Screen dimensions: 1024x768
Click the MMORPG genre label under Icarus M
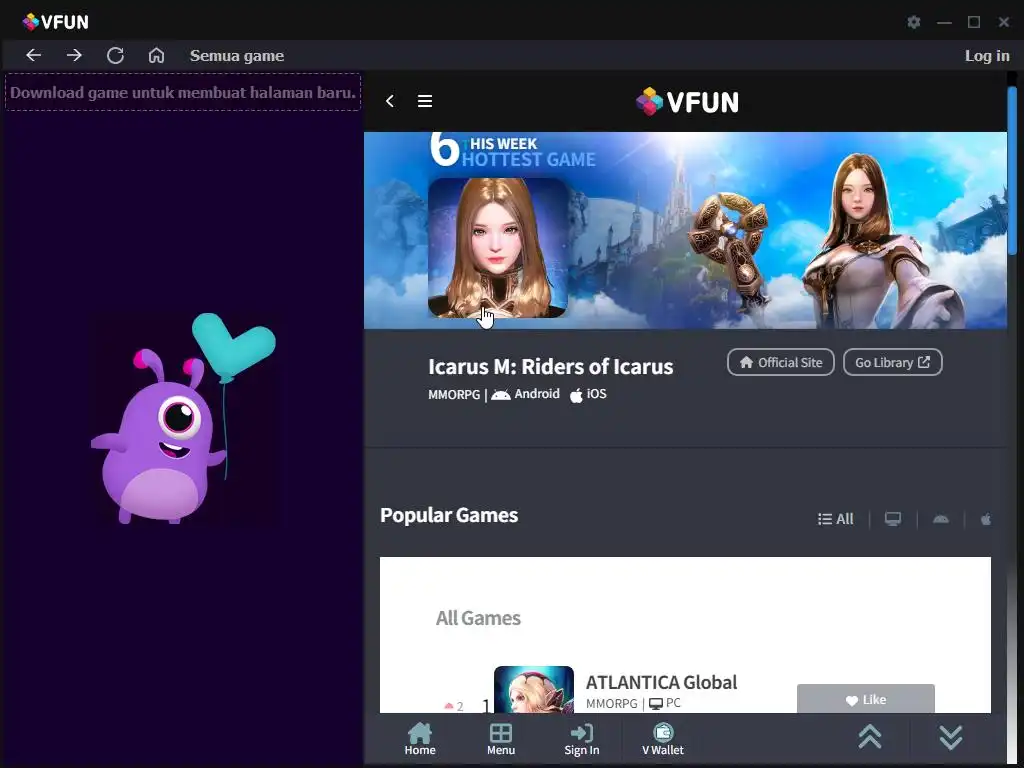click(x=454, y=394)
